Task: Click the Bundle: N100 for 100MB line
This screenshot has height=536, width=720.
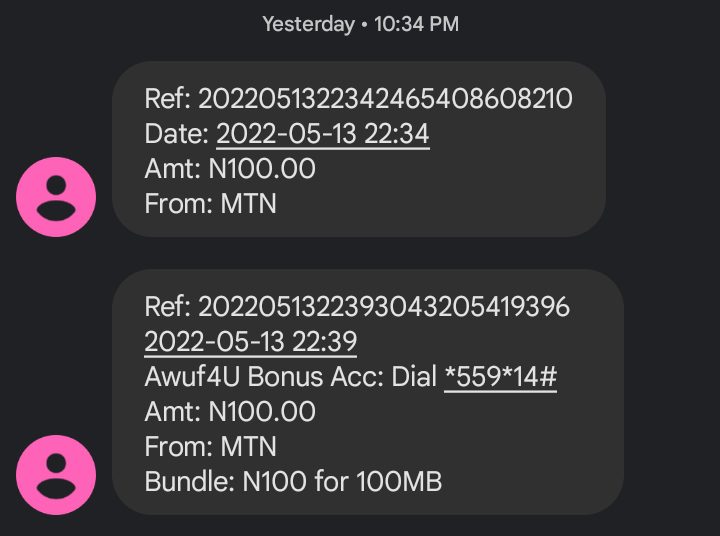Action: 293,481
